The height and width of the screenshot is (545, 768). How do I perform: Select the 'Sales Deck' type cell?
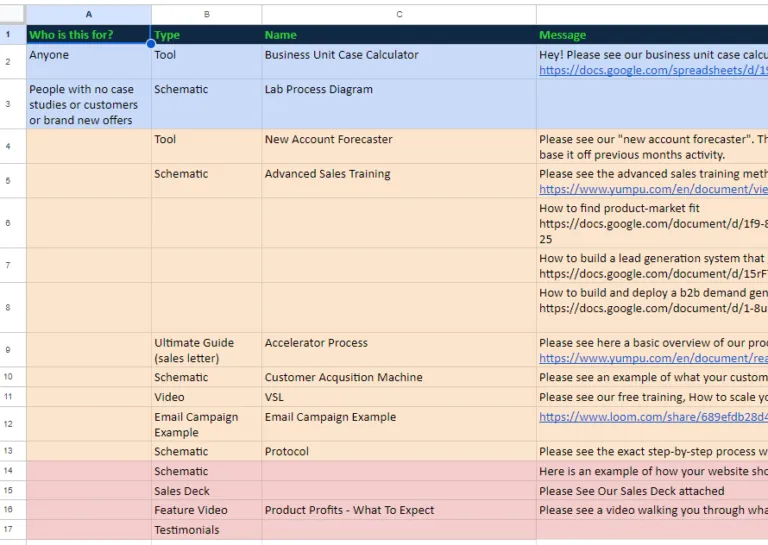click(207, 490)
